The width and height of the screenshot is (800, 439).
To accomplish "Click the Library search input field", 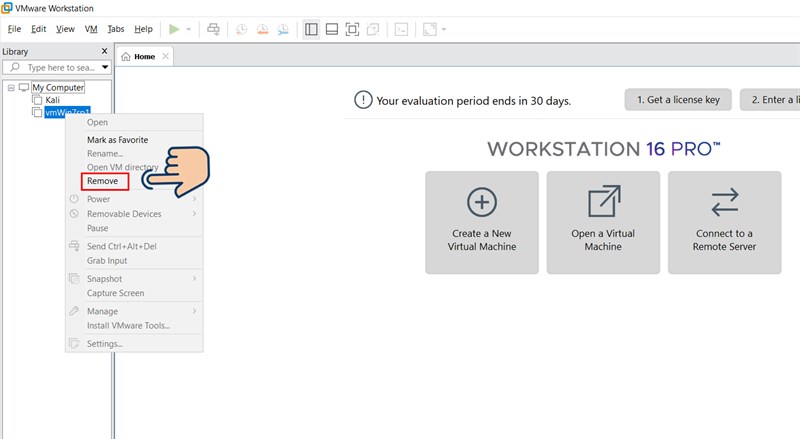I will click(x=60, y=68).
